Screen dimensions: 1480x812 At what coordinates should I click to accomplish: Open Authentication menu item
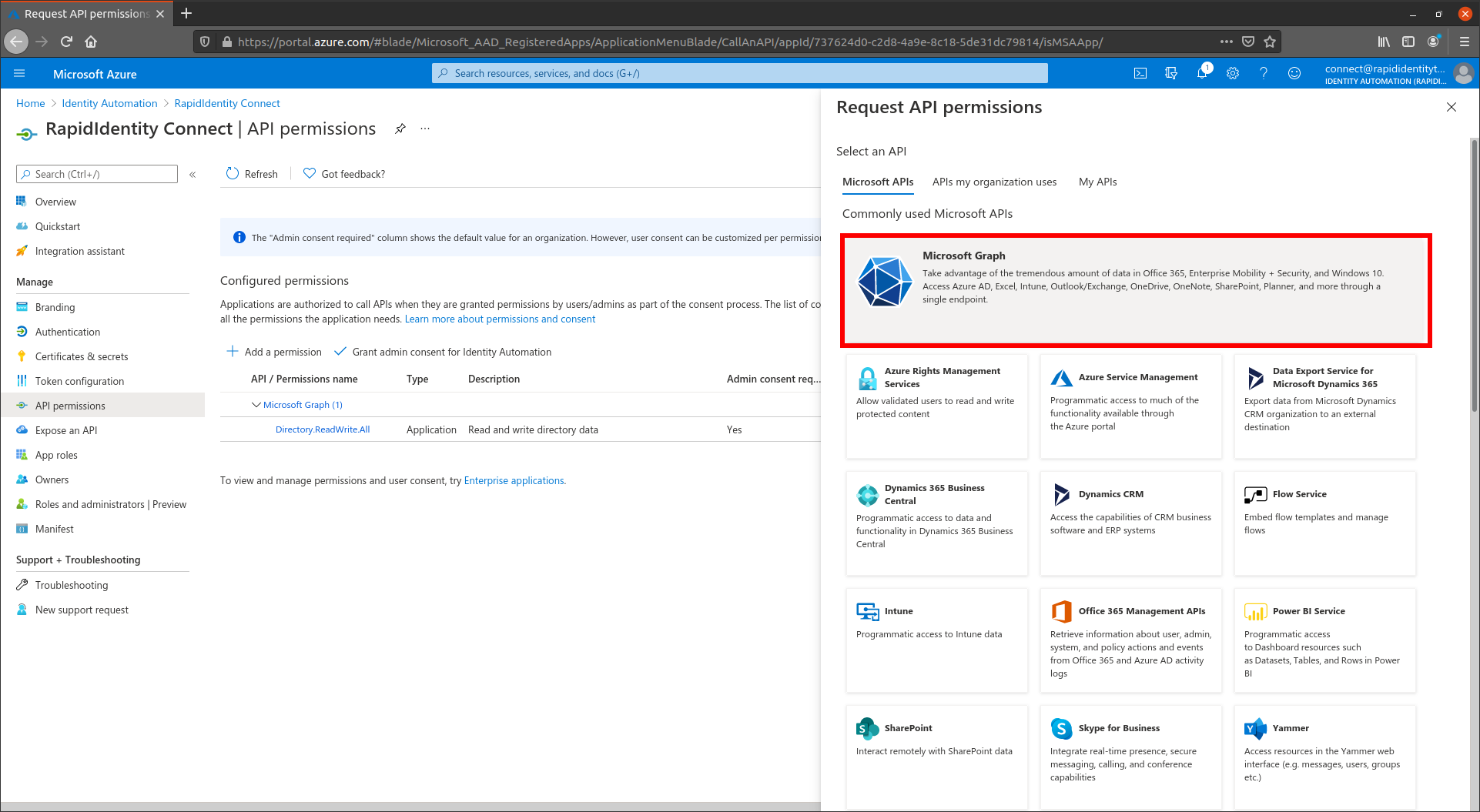click(102, 332)
